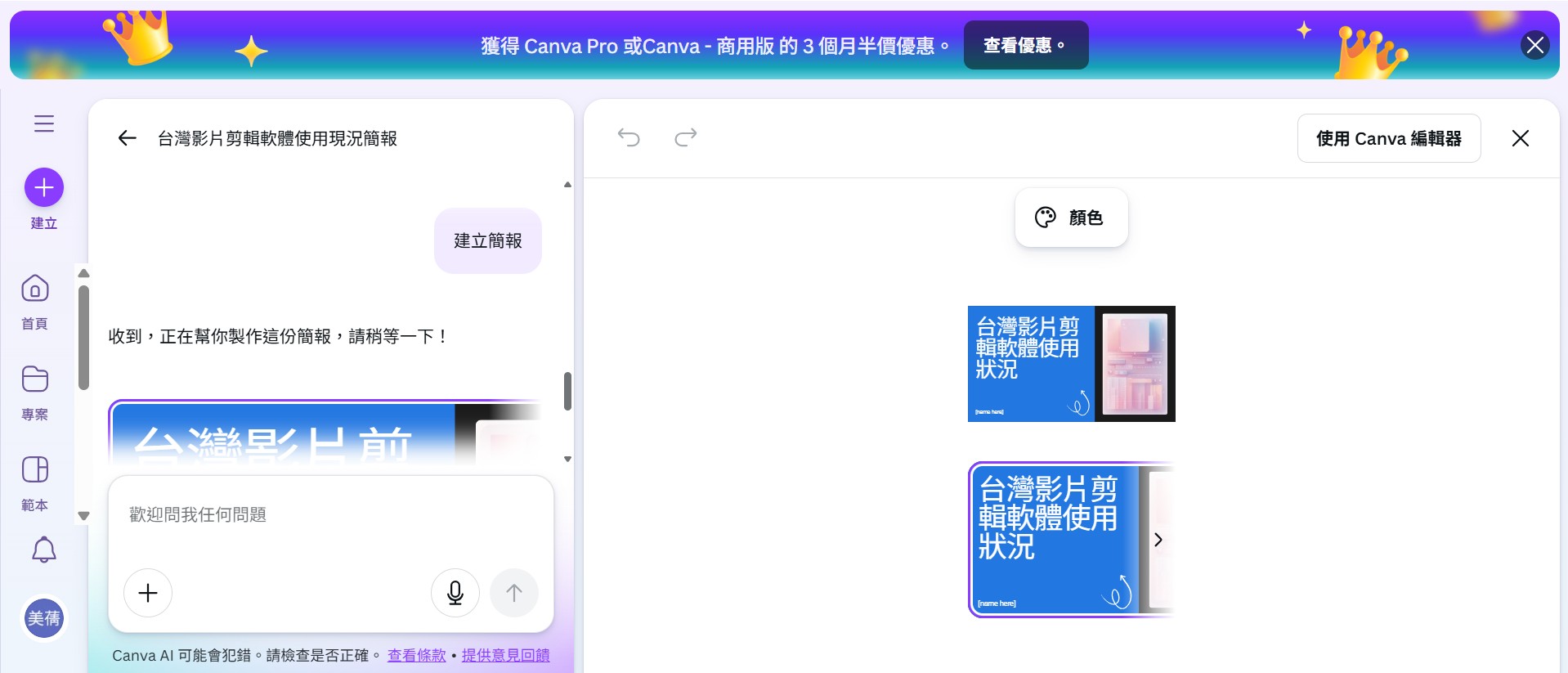Screen dimensions: 1568x673
Task: Open the 顏色 color option
Action: (x=1071, y=218)
